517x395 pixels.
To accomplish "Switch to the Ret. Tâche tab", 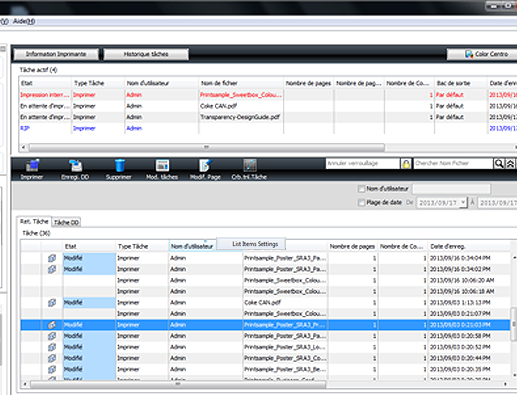I will 34,221.
